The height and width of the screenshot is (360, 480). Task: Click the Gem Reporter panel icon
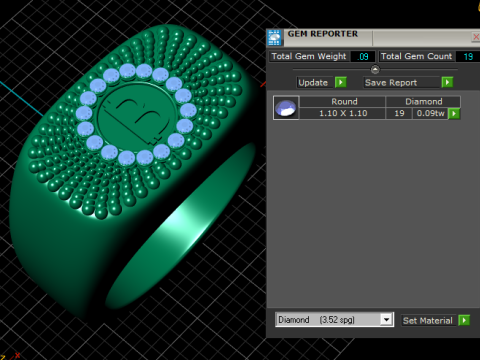pyautogui.click(x=275, y=37)
